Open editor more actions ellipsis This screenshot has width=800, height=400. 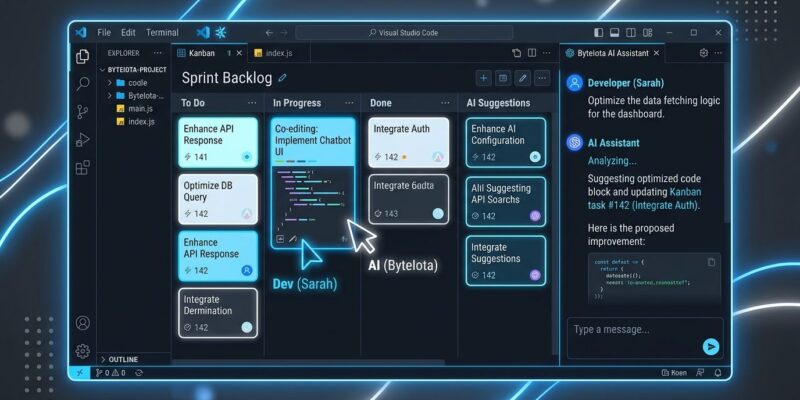pyautogui.click(x=547, y=53)
